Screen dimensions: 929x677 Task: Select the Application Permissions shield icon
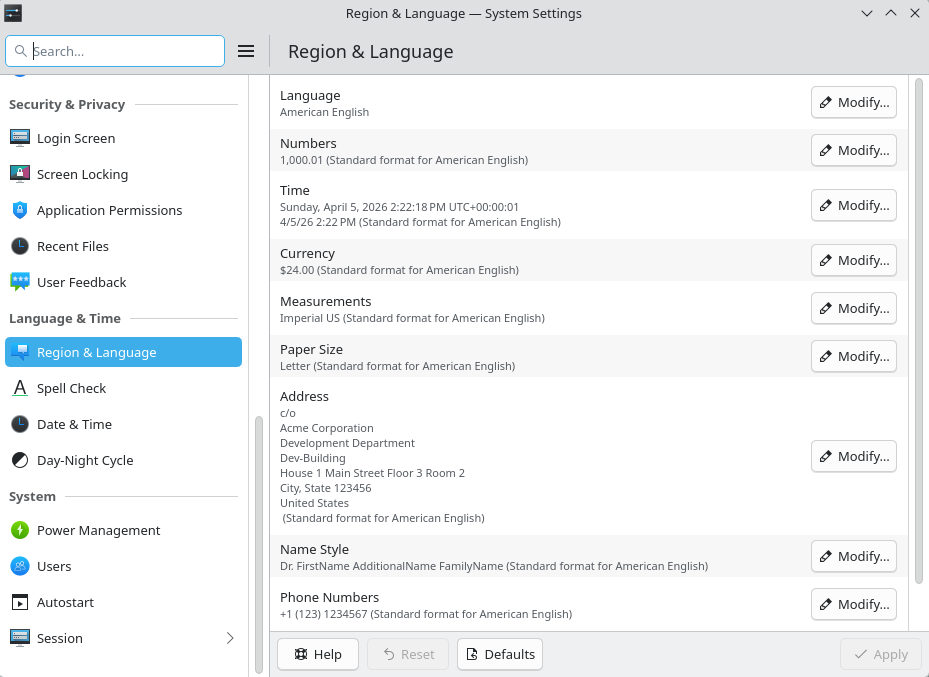20,210
